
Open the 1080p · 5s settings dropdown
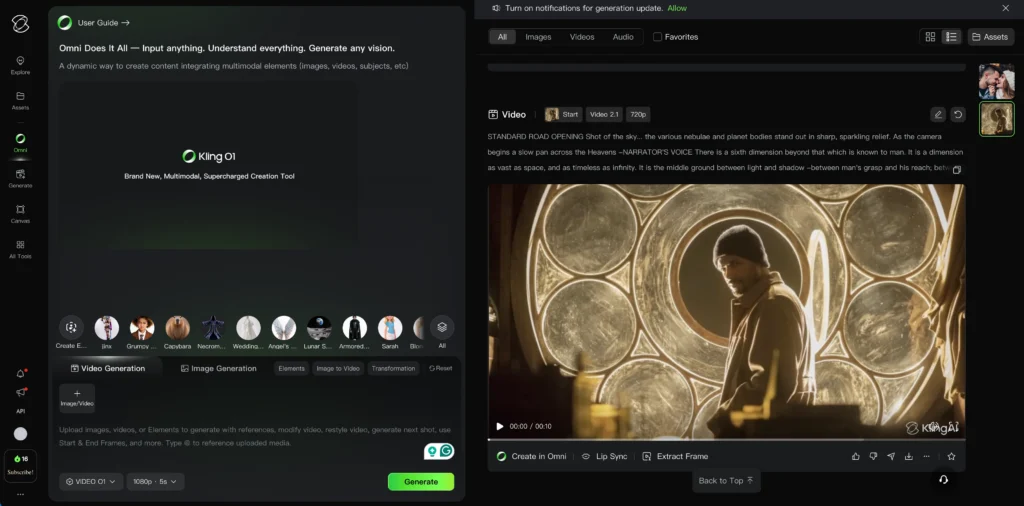coord(155,482)
